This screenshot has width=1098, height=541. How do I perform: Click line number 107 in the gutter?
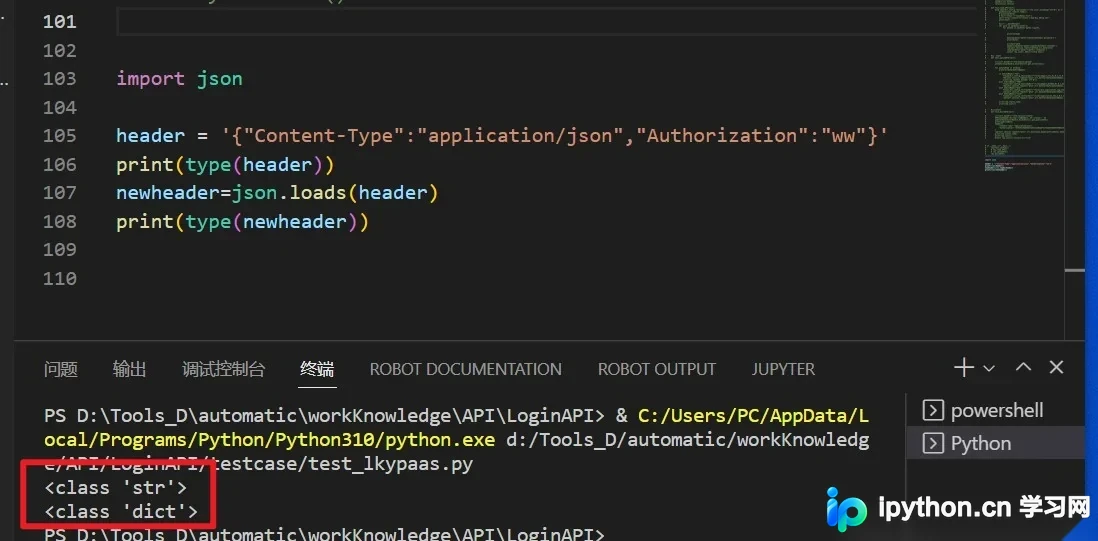[x=60, y=192]
